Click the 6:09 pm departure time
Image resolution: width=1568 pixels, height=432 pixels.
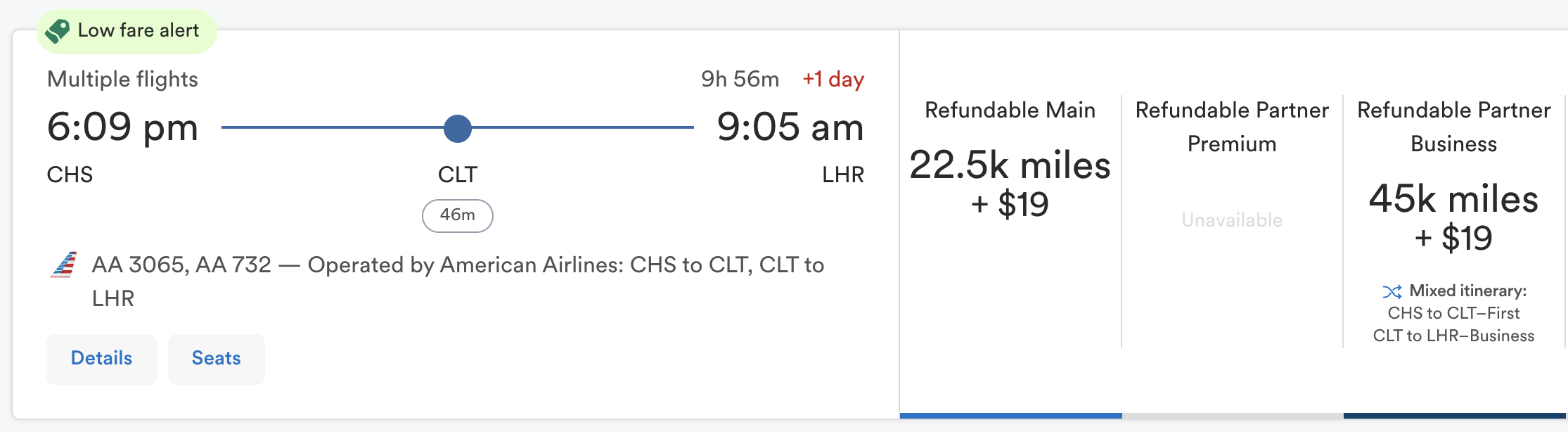(x=122, y=128)
